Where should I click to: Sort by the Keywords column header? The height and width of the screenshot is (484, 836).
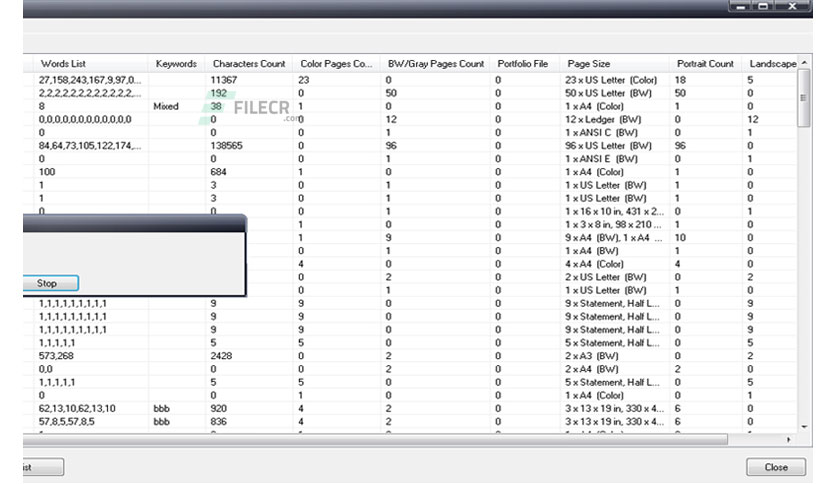[x=176, y=63]
